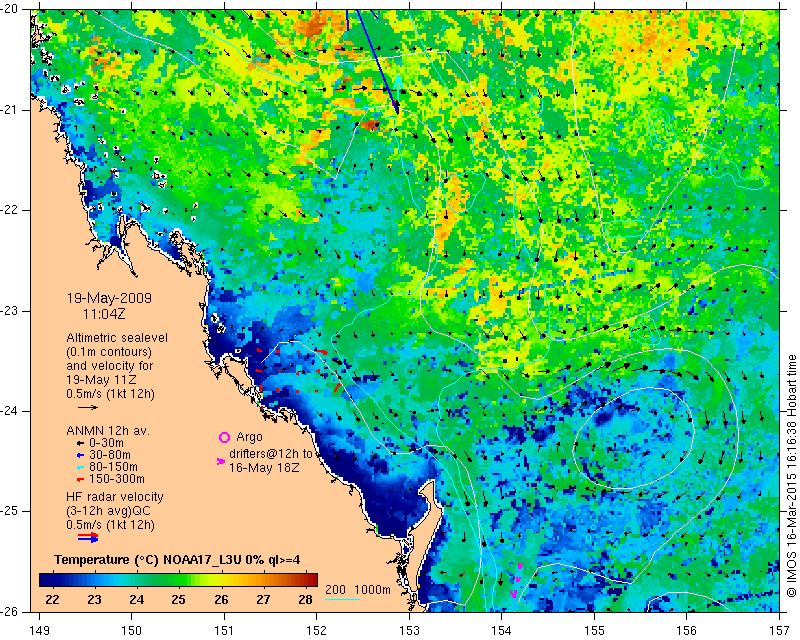Click the '(0.1m contours)' text

(109, 352)
